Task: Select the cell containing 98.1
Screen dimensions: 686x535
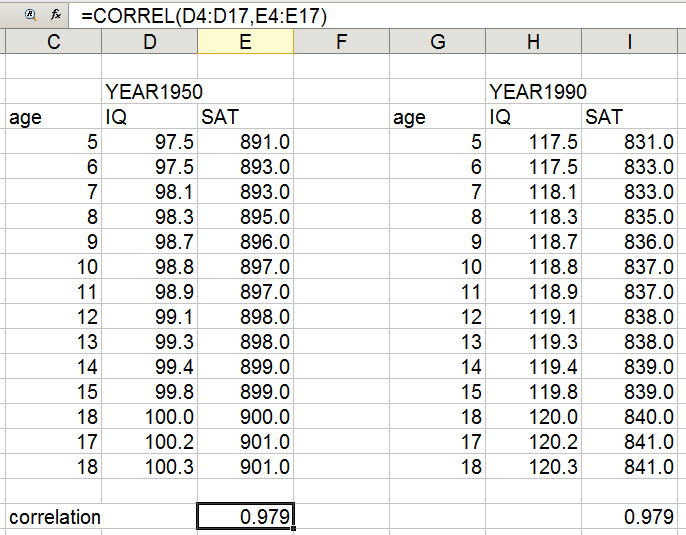Action: tap(150, 191)
